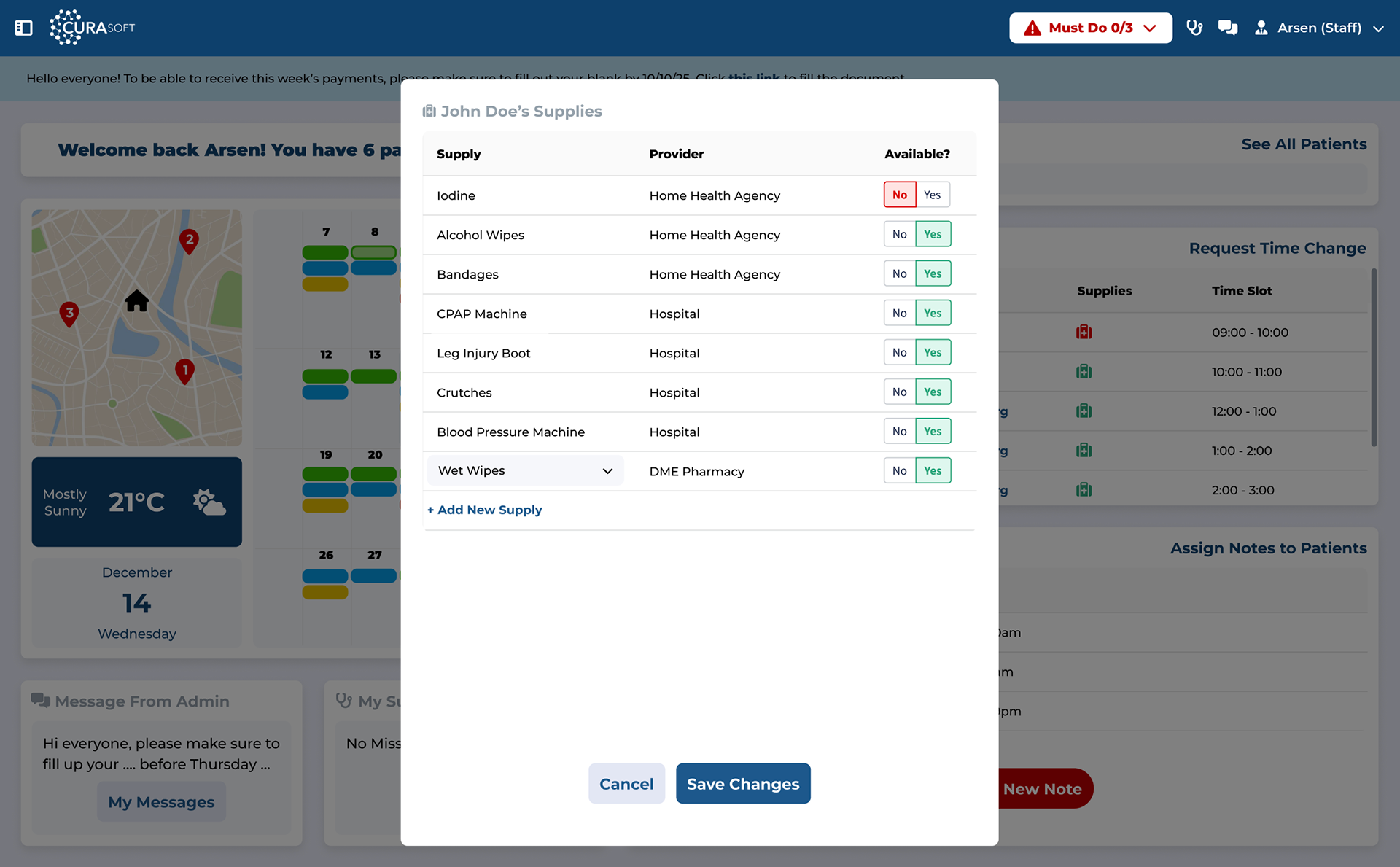Viewport: 1400px width, 867px height.
Task: Click supplies icon for 2:00 - 3:00 slot
Action: 1084,490
